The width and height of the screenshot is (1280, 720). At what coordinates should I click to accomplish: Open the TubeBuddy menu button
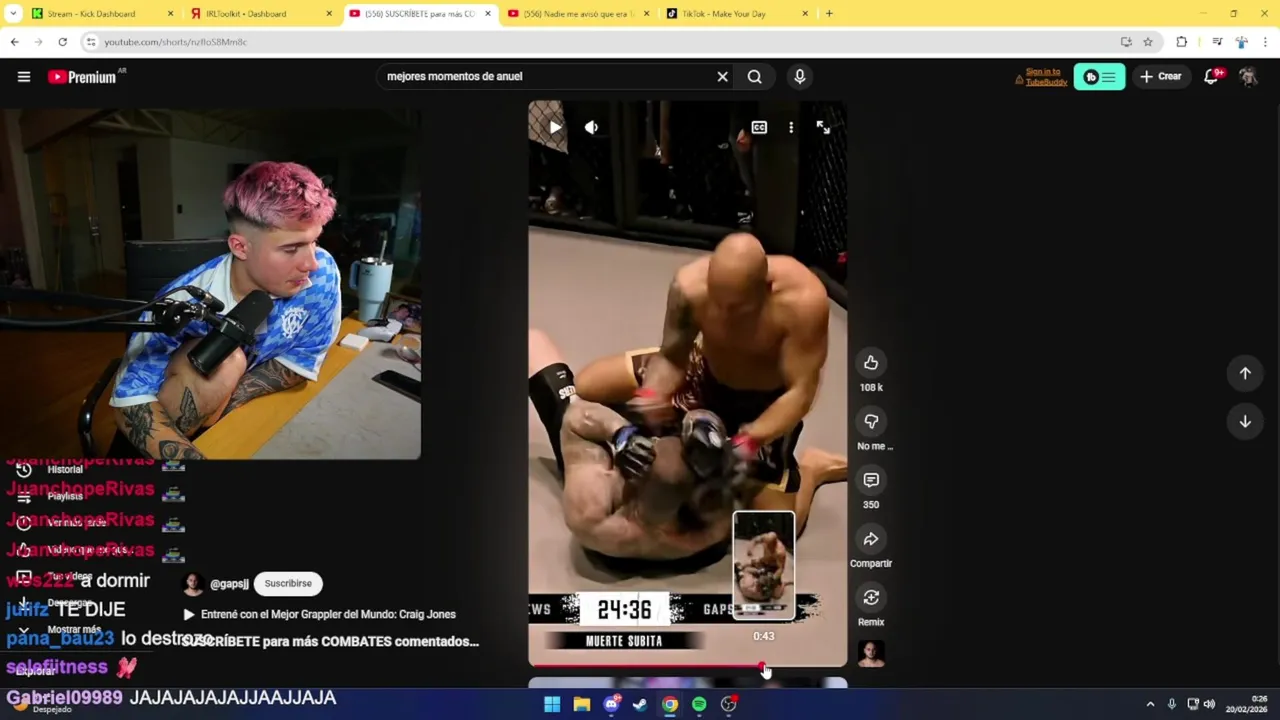coord(1099,77)
